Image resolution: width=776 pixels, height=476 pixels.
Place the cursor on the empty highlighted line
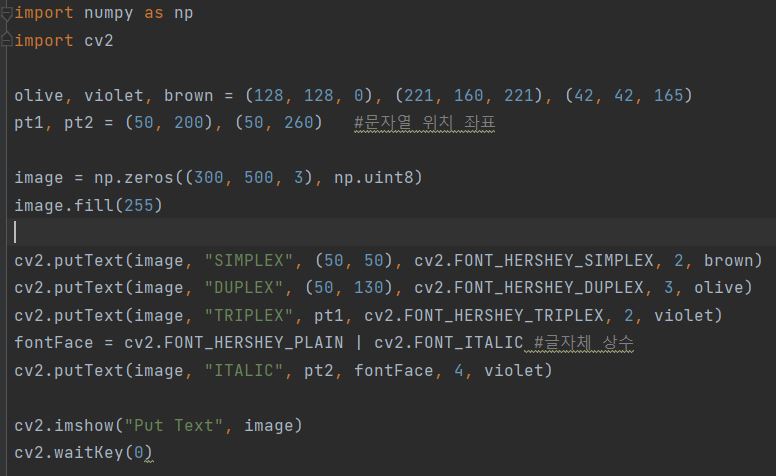point(391,232)
